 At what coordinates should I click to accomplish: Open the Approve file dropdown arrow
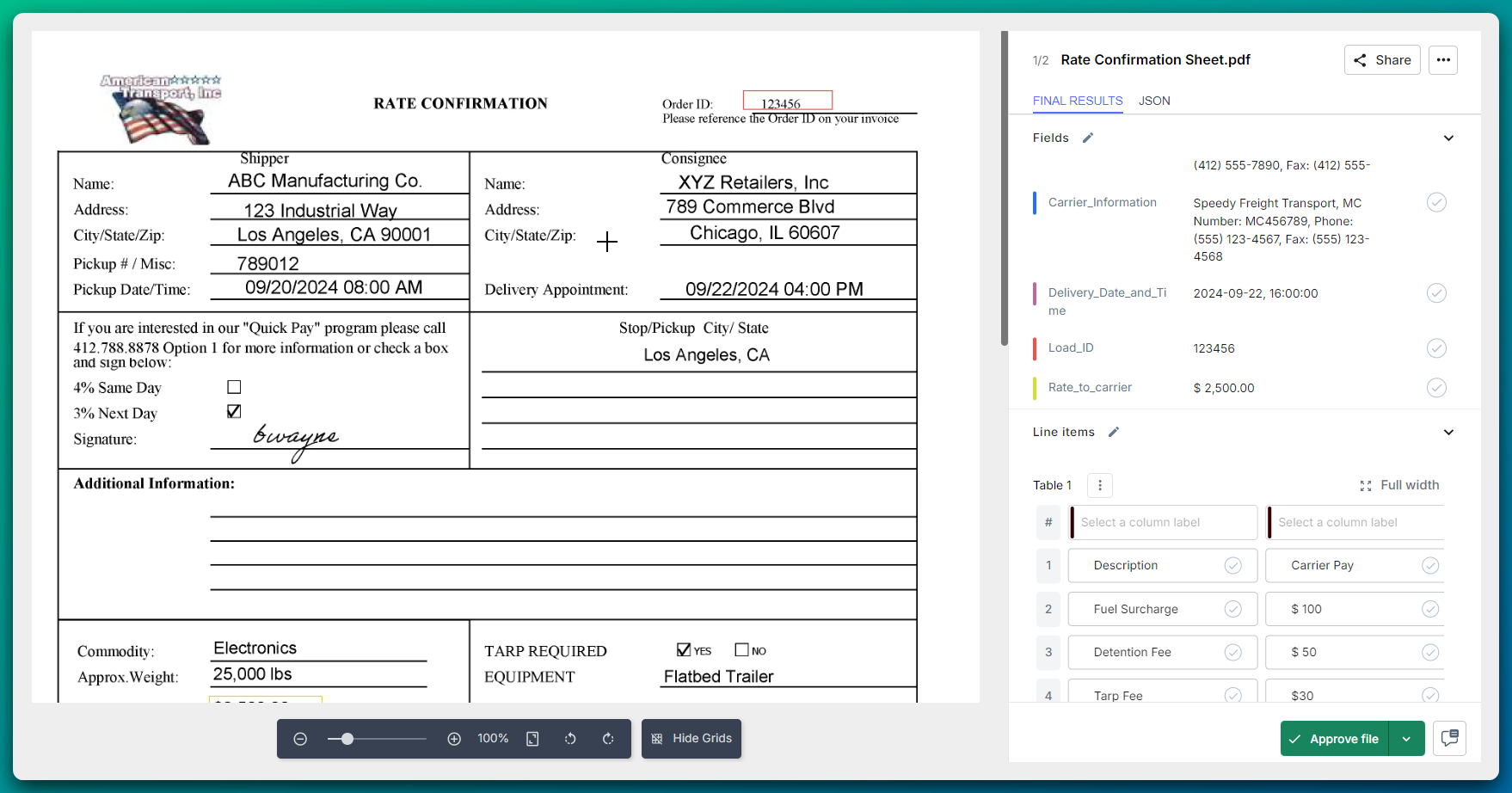click(x=1407, y=738)
